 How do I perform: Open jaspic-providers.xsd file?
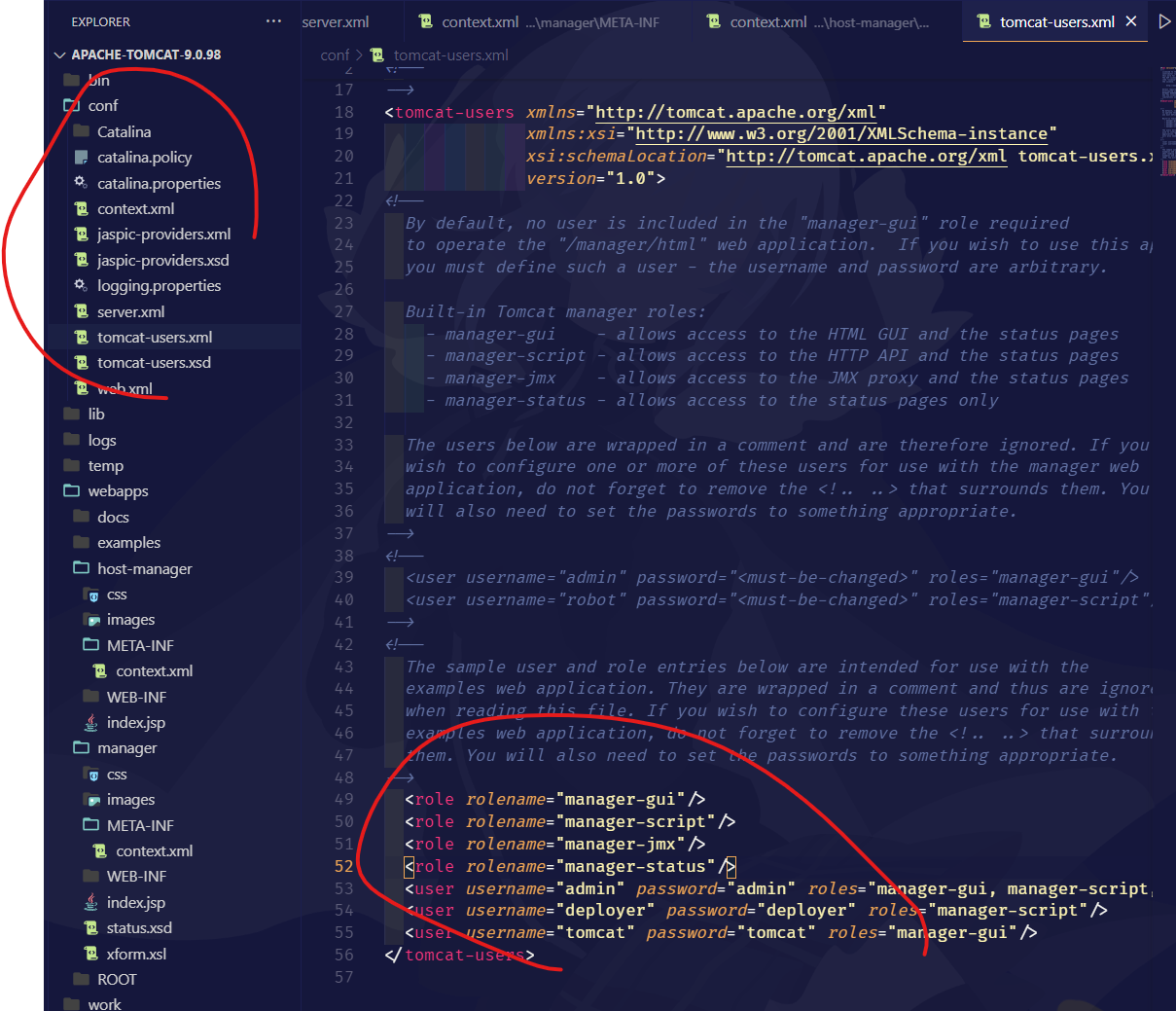click(x=162, y=260)
